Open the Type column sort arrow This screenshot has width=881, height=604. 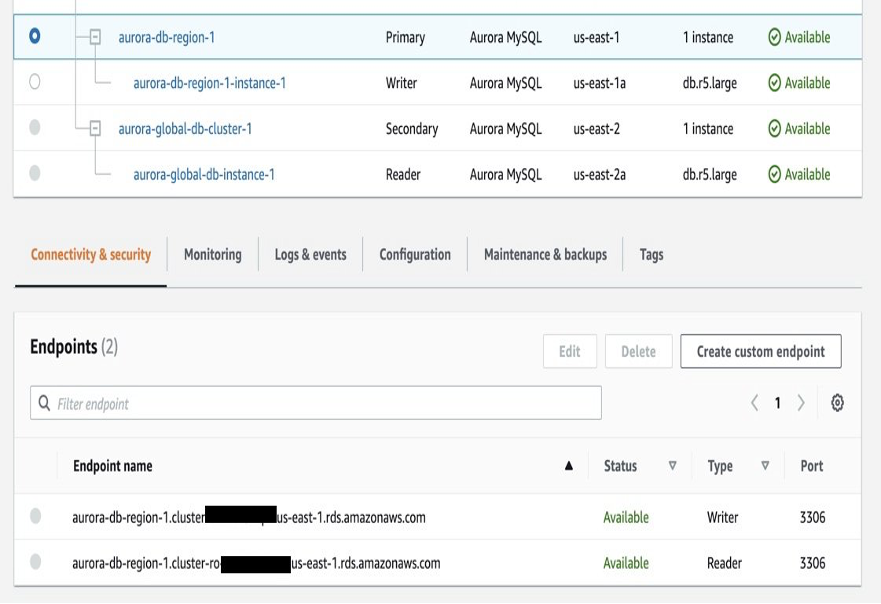pos(765,465)
